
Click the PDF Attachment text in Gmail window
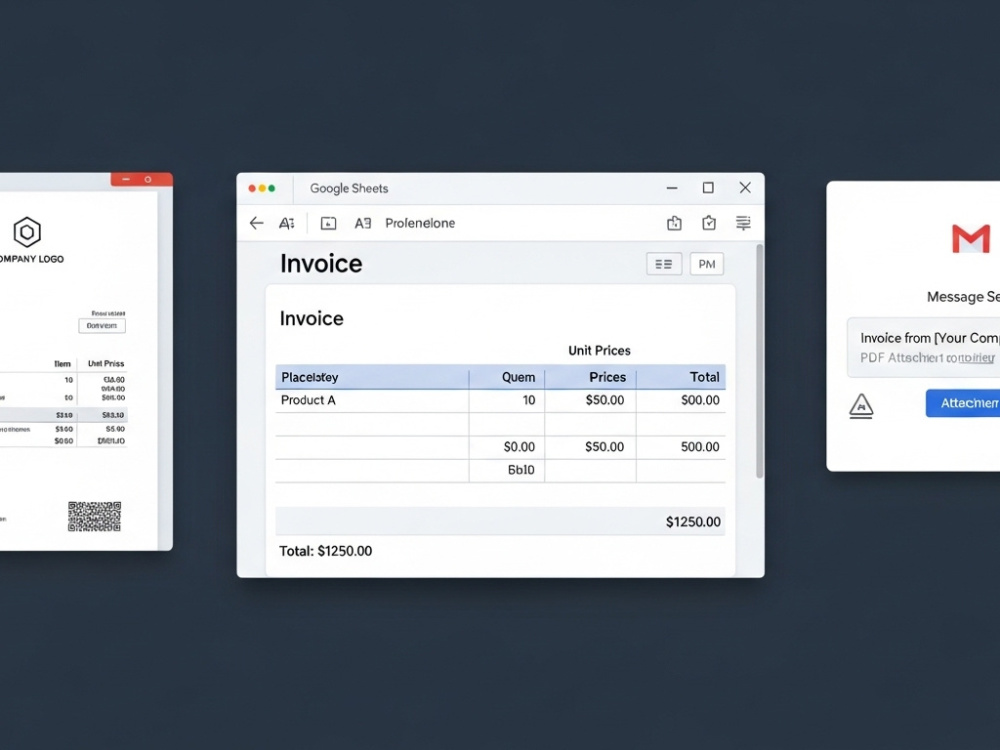[927, 358]
